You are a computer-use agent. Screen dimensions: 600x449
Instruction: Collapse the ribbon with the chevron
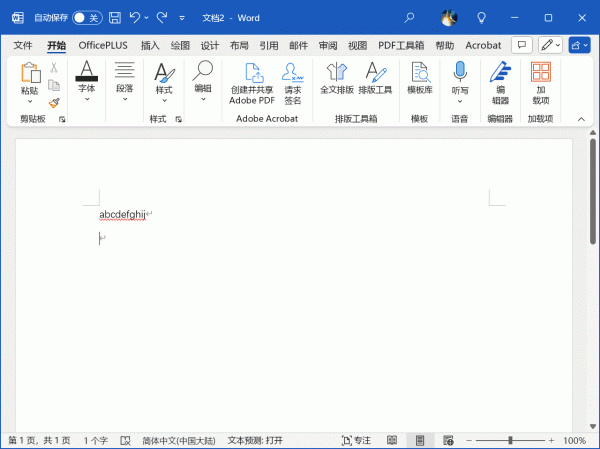[x=581, y=119]
